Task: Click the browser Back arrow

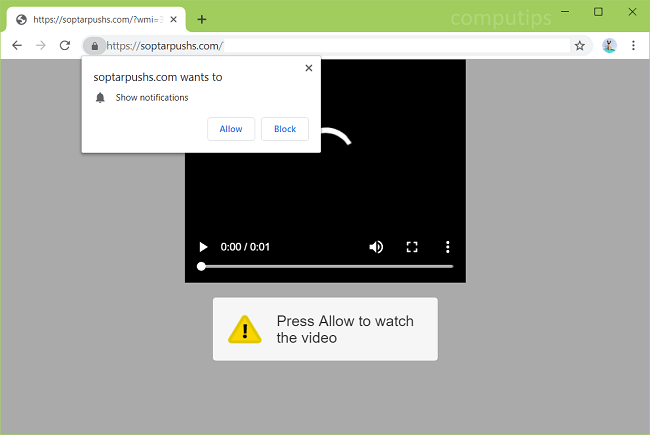Action: click(17, 45)
